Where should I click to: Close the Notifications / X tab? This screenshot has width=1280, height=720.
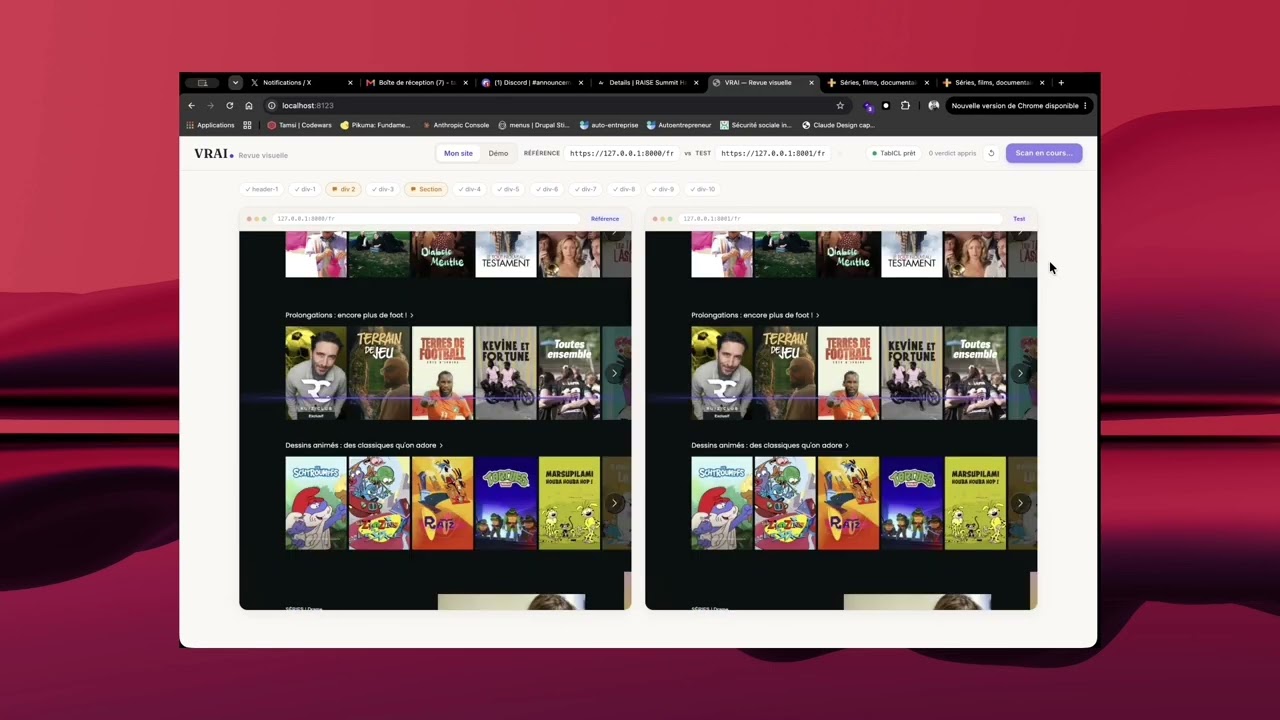pos(350,83)
